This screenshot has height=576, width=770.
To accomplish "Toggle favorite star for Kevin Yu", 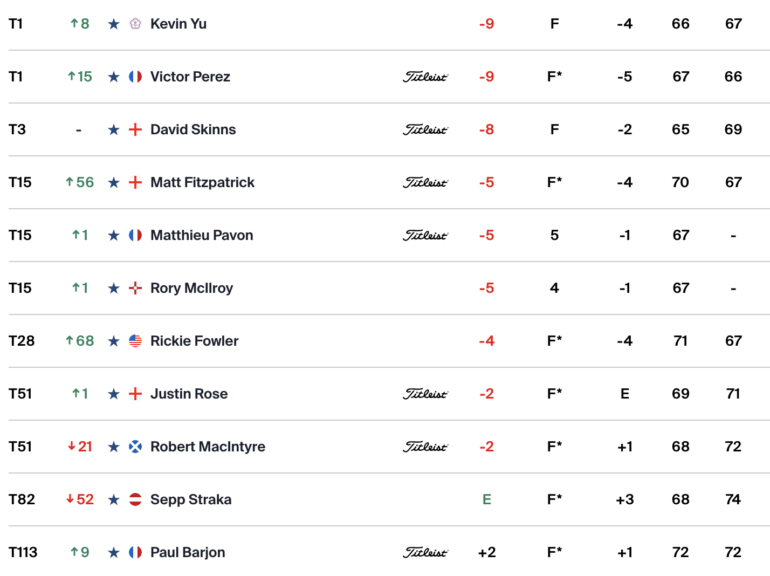I will (x=113, y=24).
